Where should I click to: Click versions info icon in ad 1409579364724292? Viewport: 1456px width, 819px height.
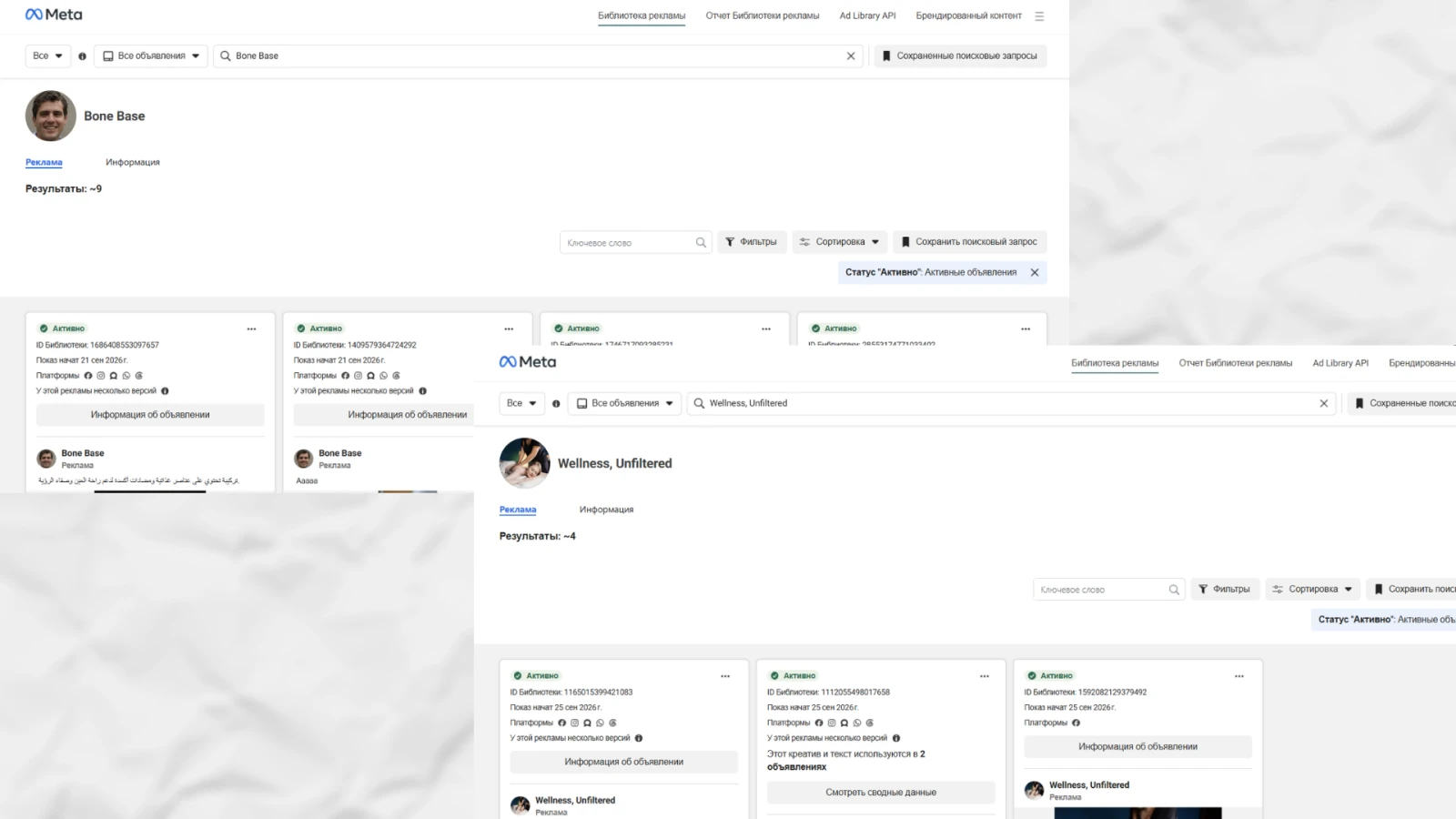click(422, 391)
